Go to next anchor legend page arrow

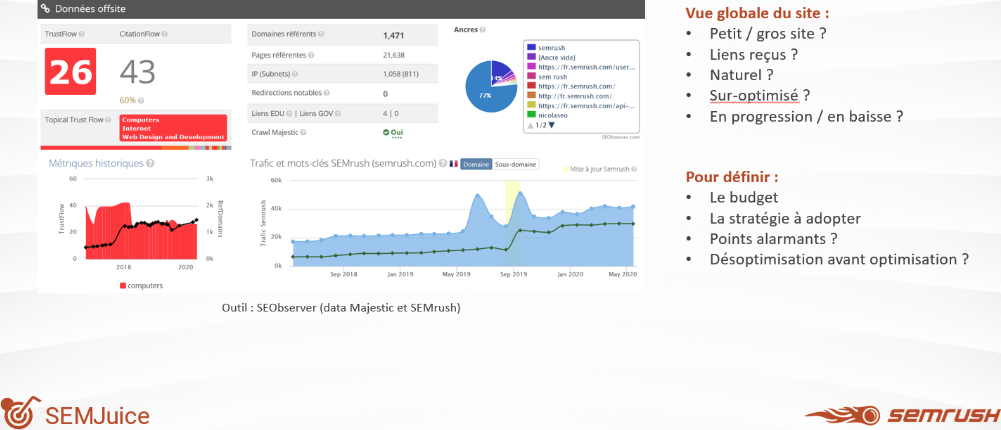(x=552, y=125)
